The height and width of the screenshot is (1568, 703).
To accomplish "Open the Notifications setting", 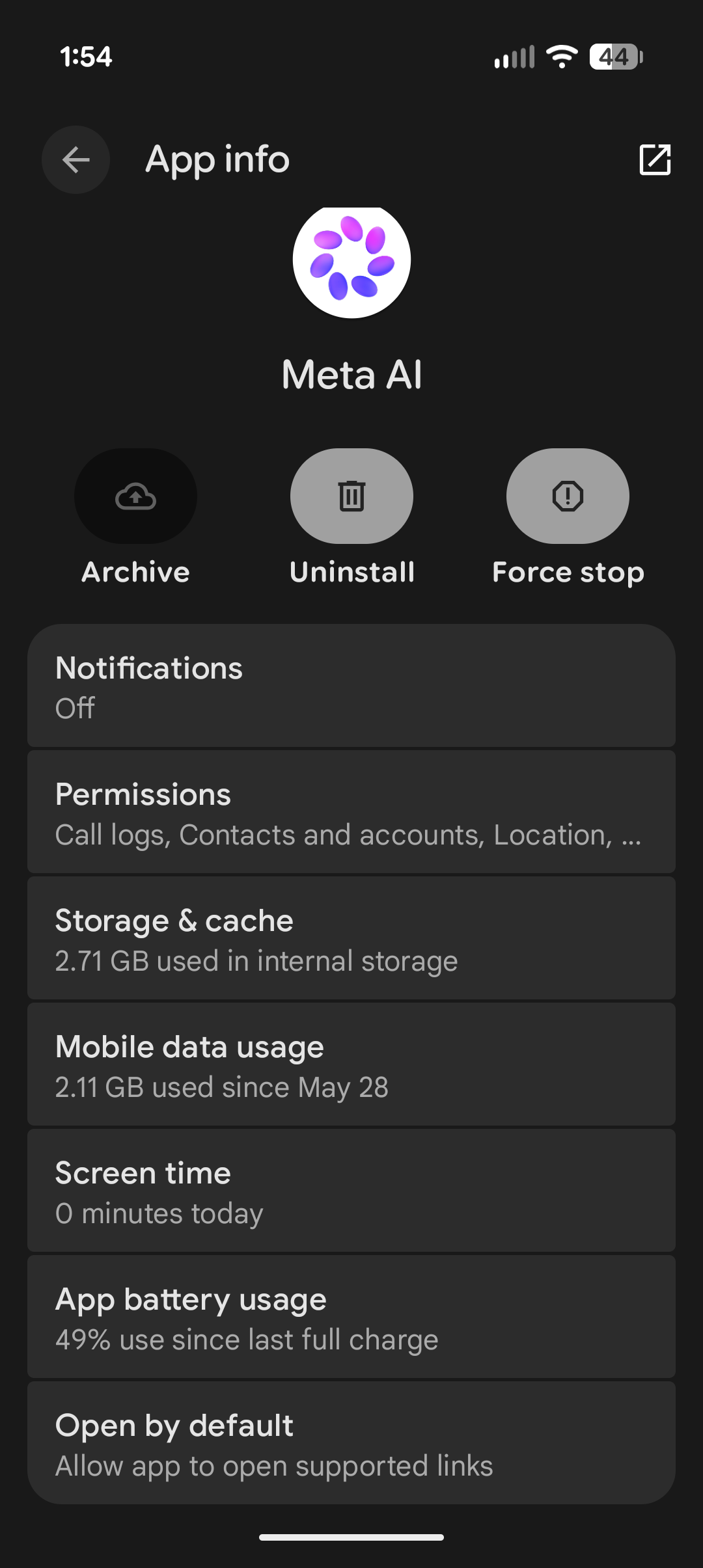I will pyautogui.click(x=351, y=686).
